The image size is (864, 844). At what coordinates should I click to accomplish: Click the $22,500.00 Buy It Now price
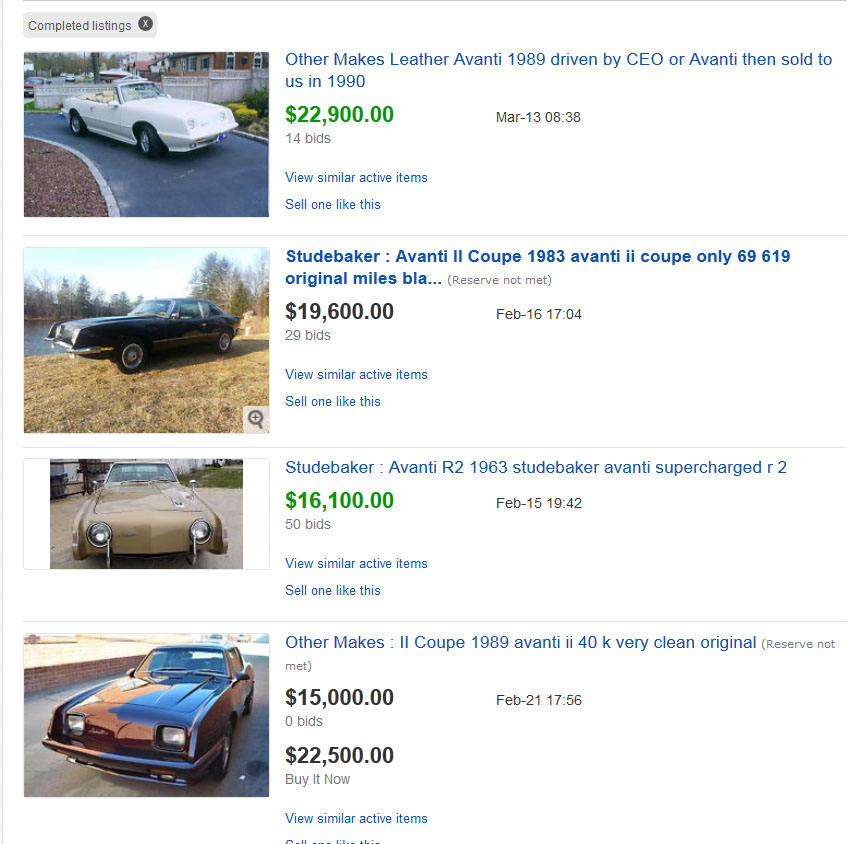point(339,756)
